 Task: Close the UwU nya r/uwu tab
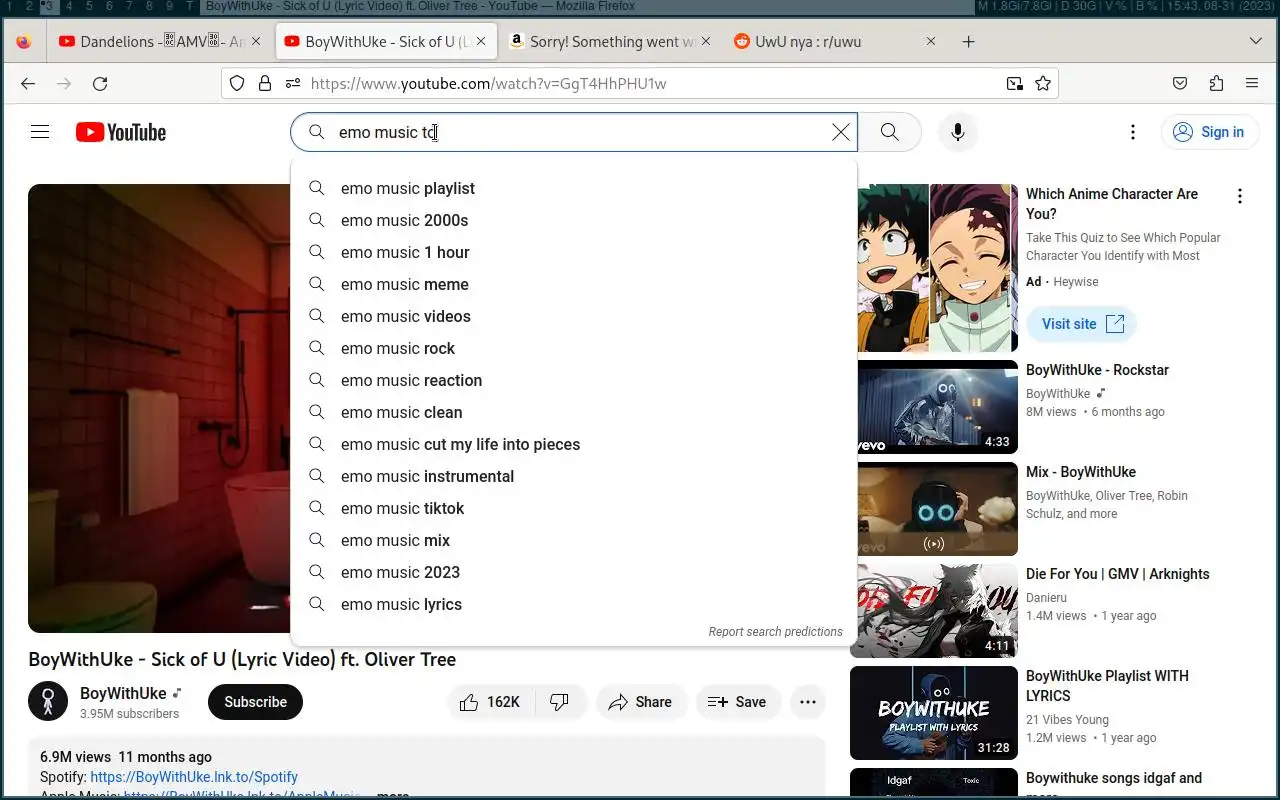pyautogui.click(x=931, y=42)
